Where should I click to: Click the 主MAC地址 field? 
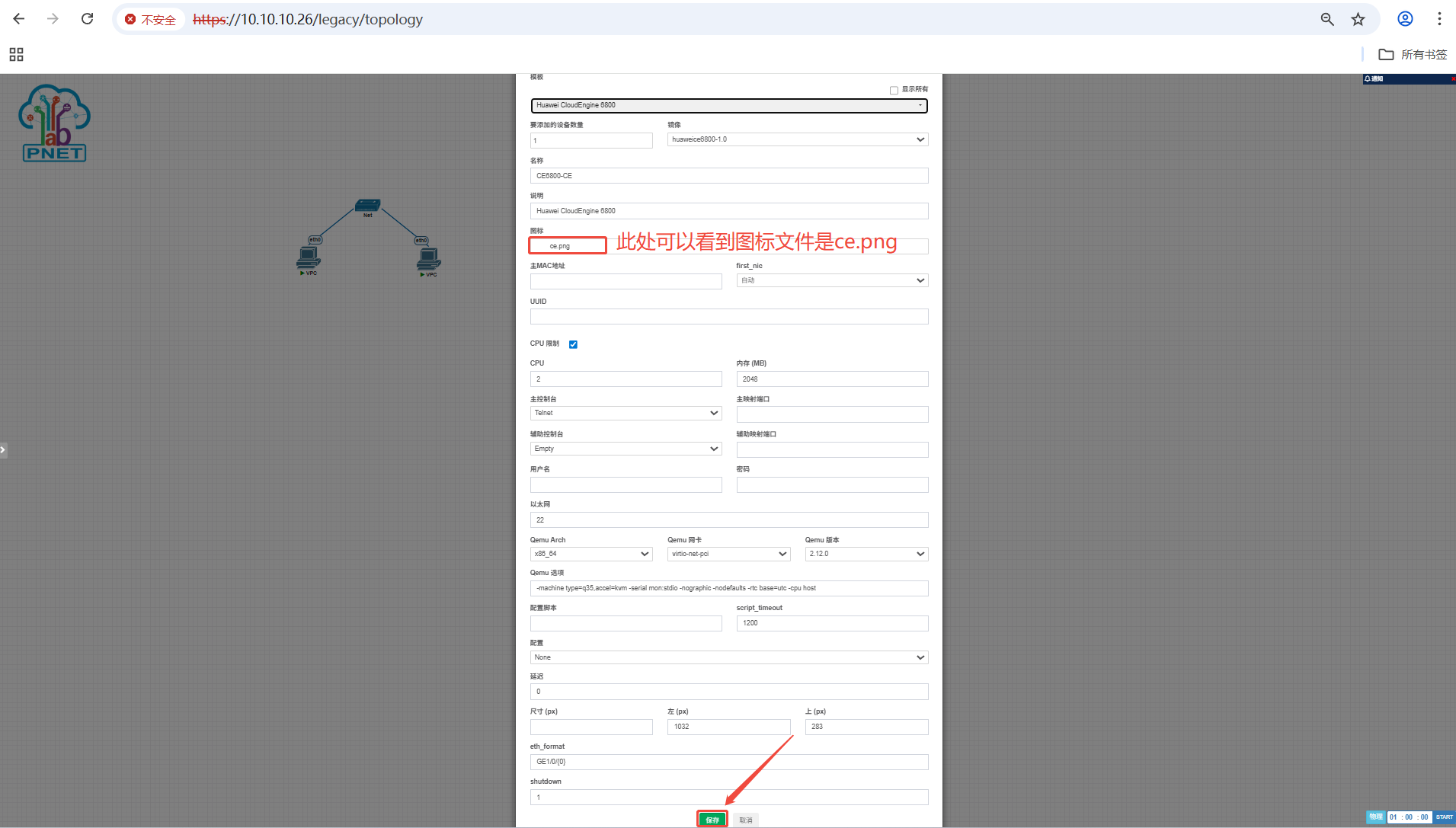click(626, 282)
